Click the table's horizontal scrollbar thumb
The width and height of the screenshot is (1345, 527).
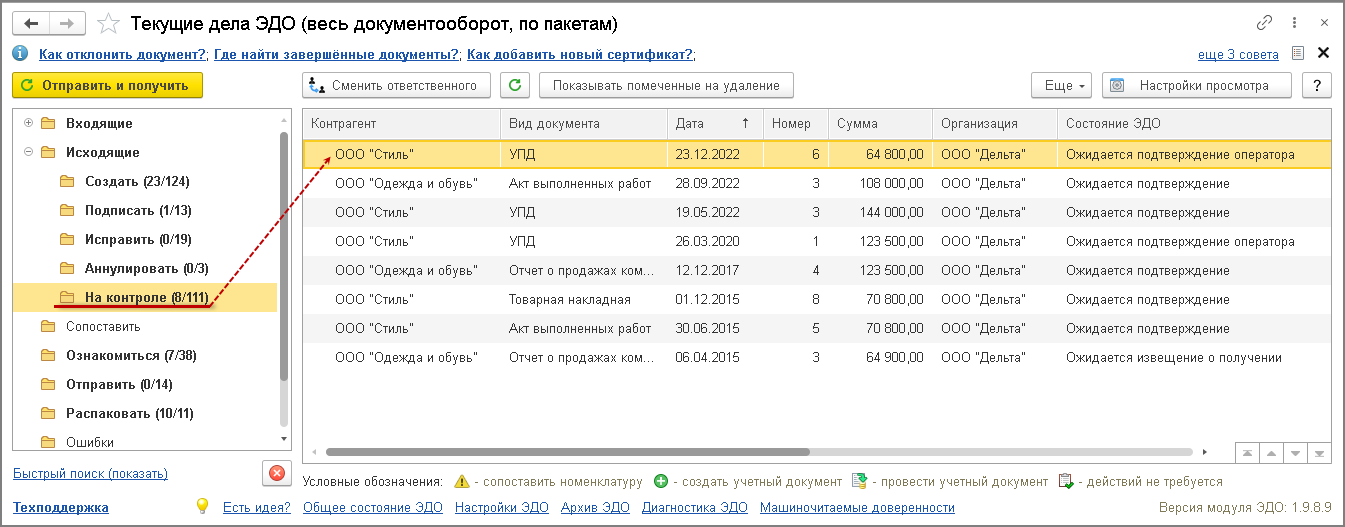point(560,452)
